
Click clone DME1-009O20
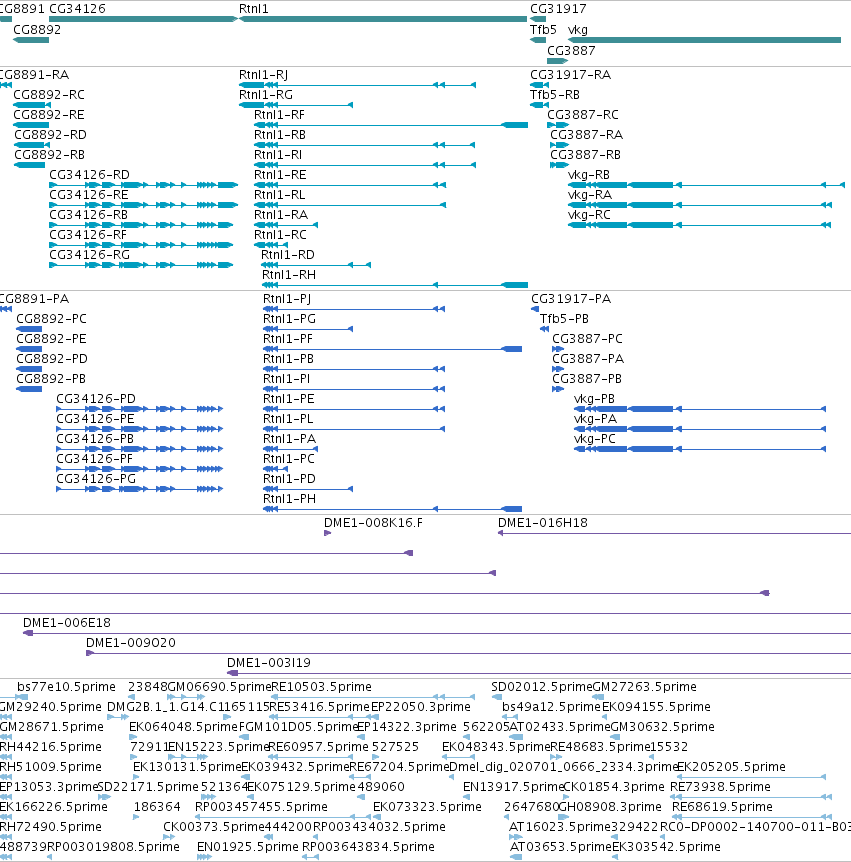pos(131,643)
